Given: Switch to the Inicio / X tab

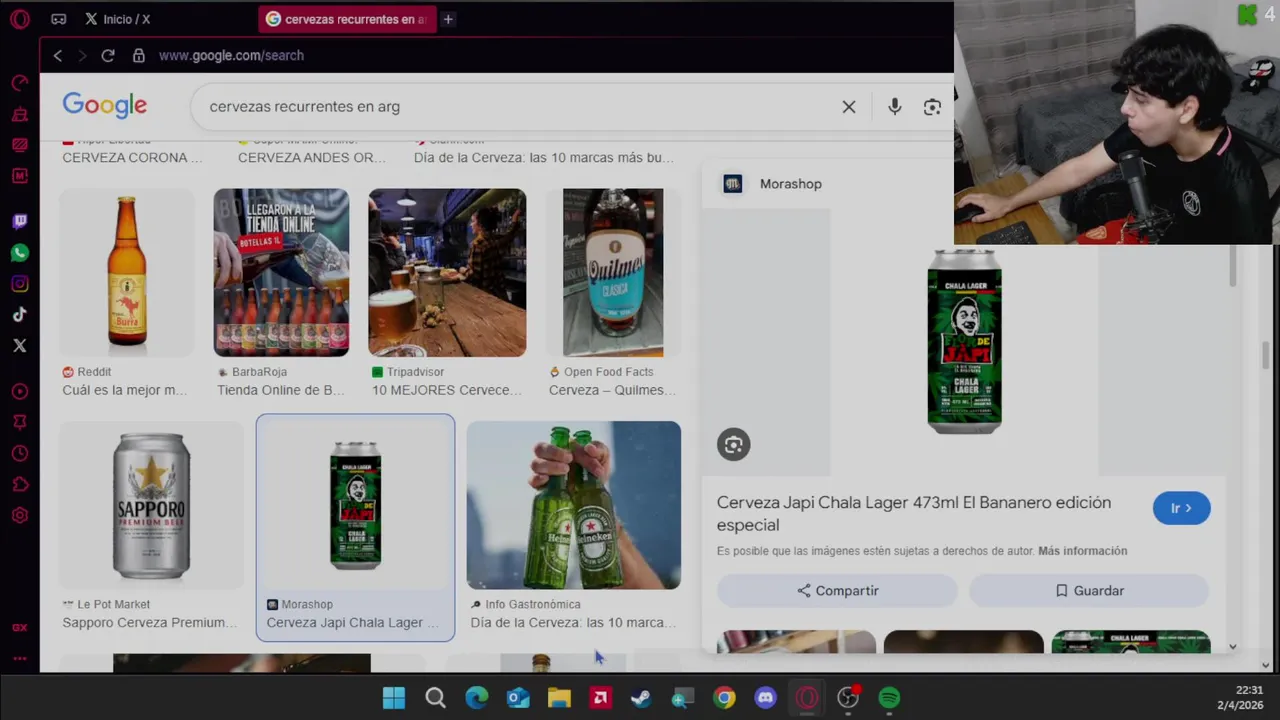Looking at the screenshot, I should point(118,19).
